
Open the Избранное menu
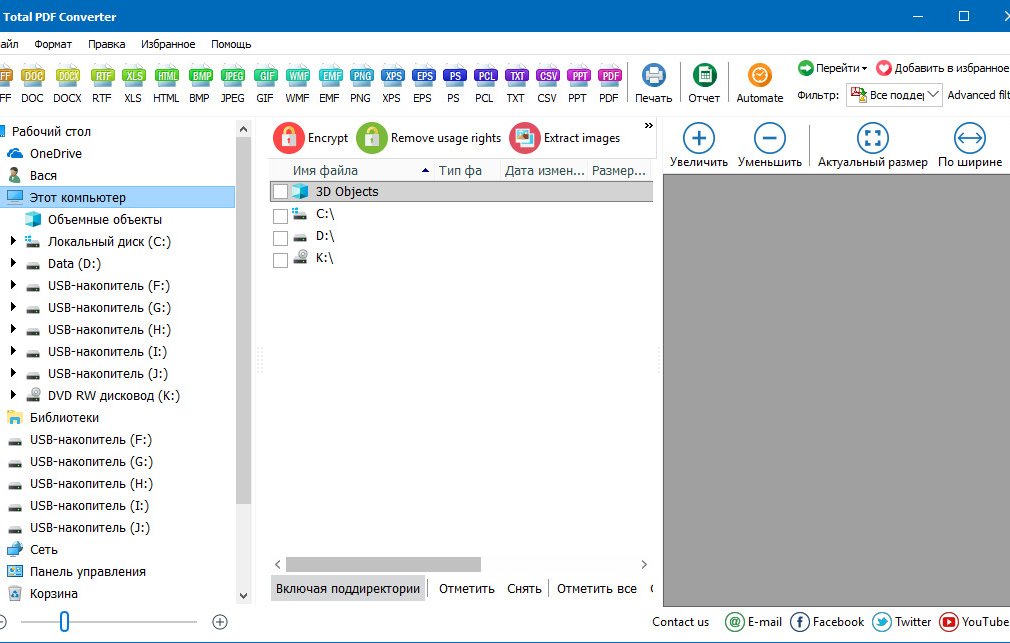point(168,44)
